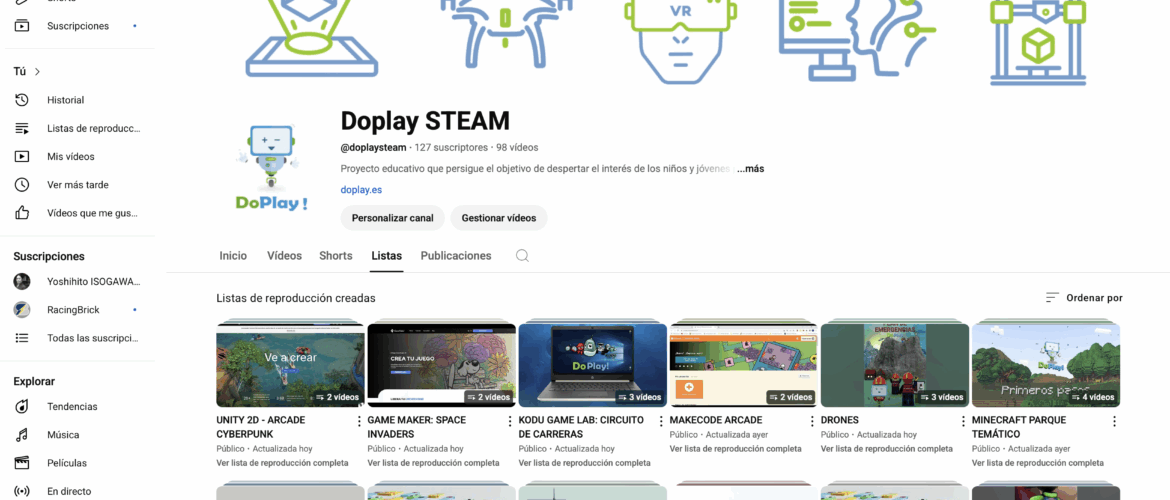View full MINECRAFT PARQUE TEMÁTICO playlist link
Image resolution: width=1170 pixels, height=500 pixels.
pyautogui.click(x=1038, y=463)
